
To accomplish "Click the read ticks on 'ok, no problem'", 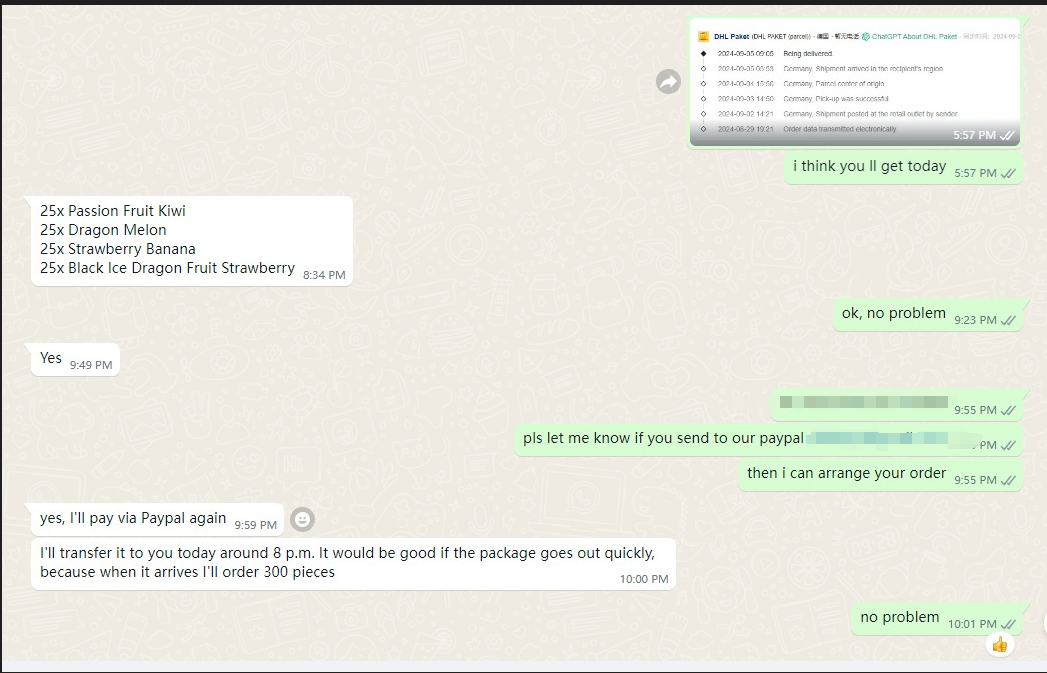I will coord(1008,320).
